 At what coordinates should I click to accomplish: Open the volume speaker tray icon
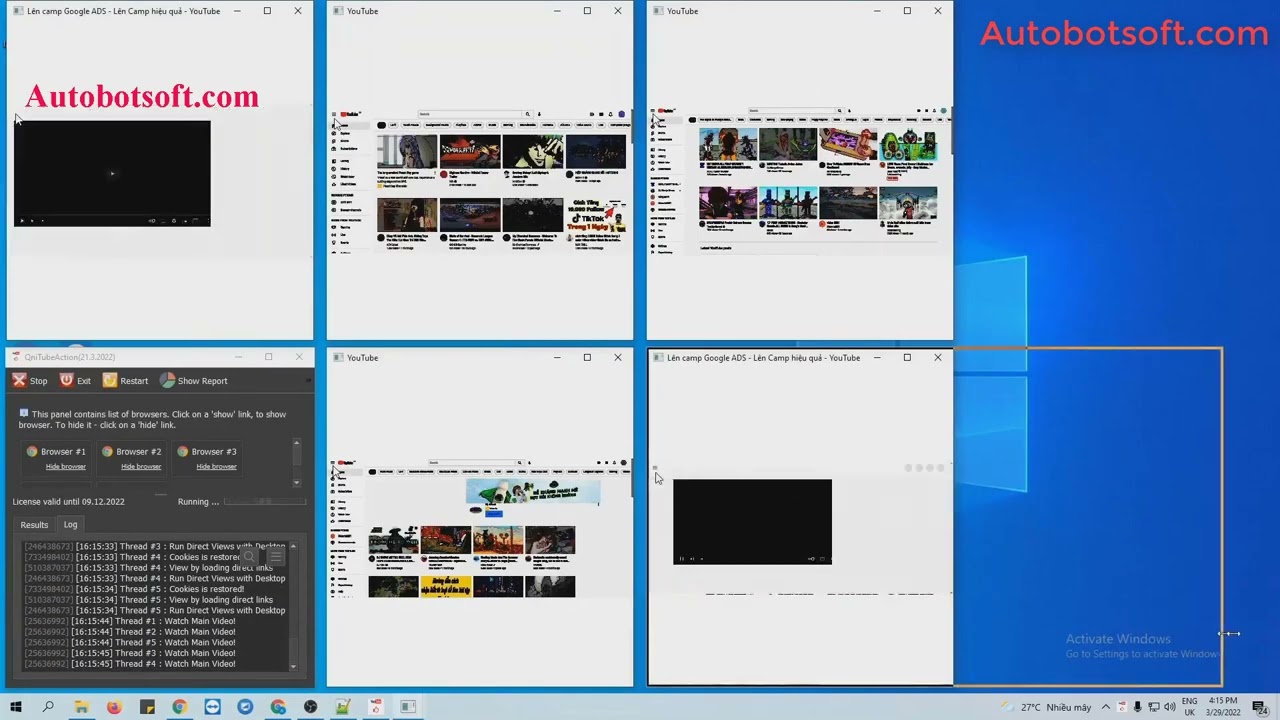(1169, 707)
